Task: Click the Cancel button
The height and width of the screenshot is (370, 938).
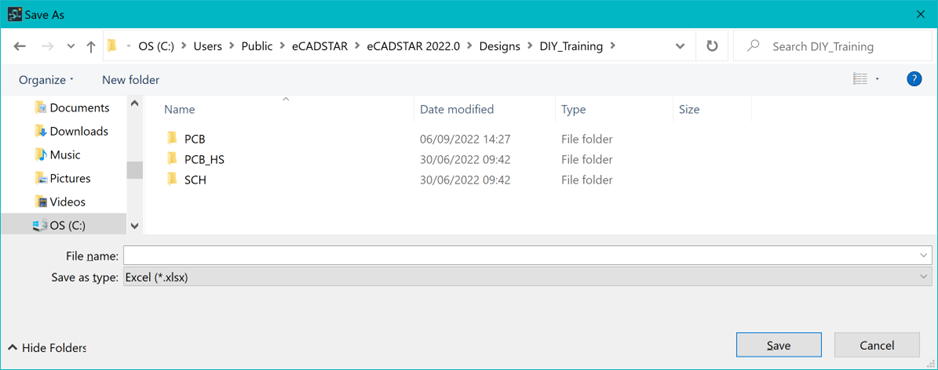Action: 876,345
